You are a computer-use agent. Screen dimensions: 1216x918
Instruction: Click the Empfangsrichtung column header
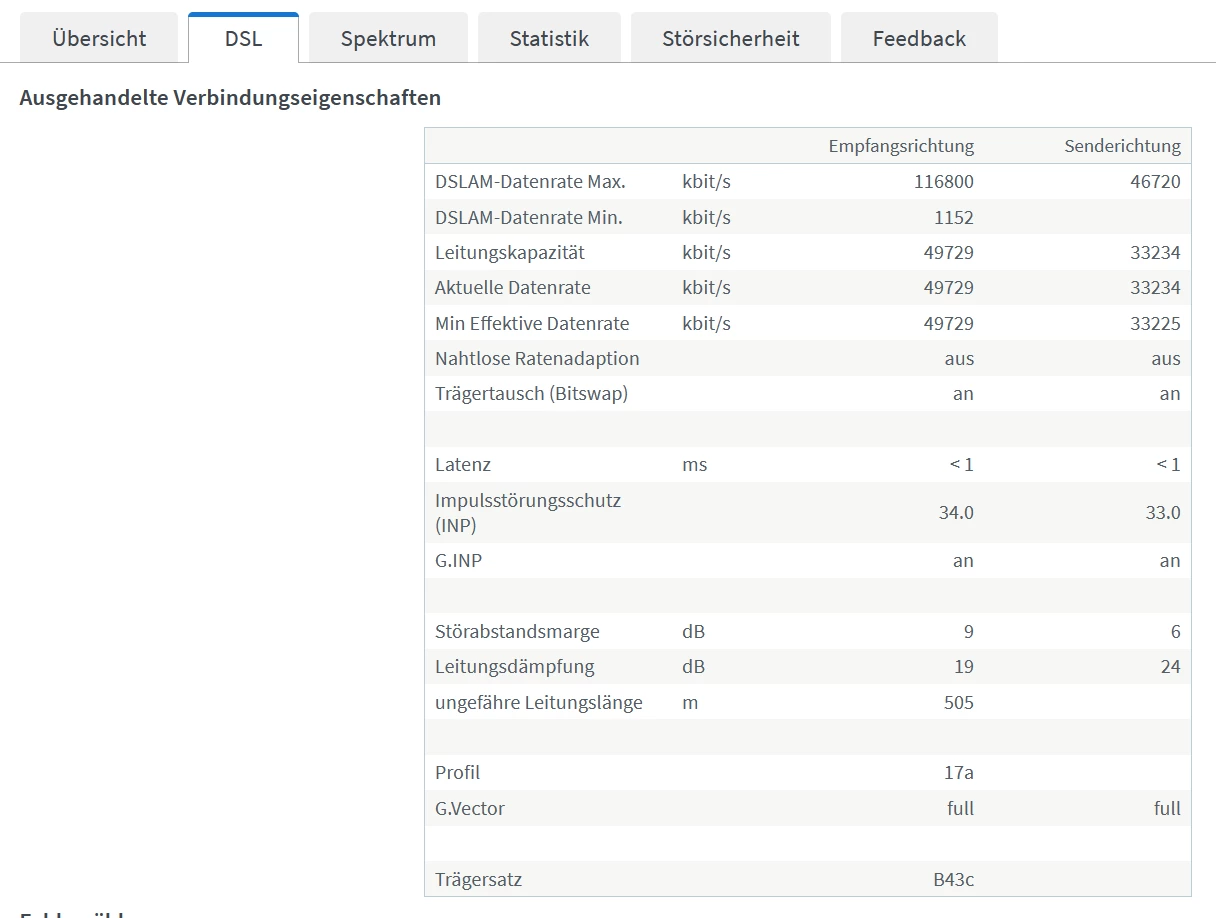coord(900,146)
